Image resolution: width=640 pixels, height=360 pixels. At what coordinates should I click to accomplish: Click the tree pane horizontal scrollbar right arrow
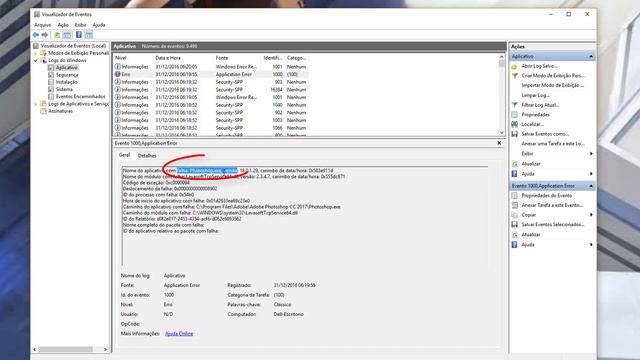point(105,349)
